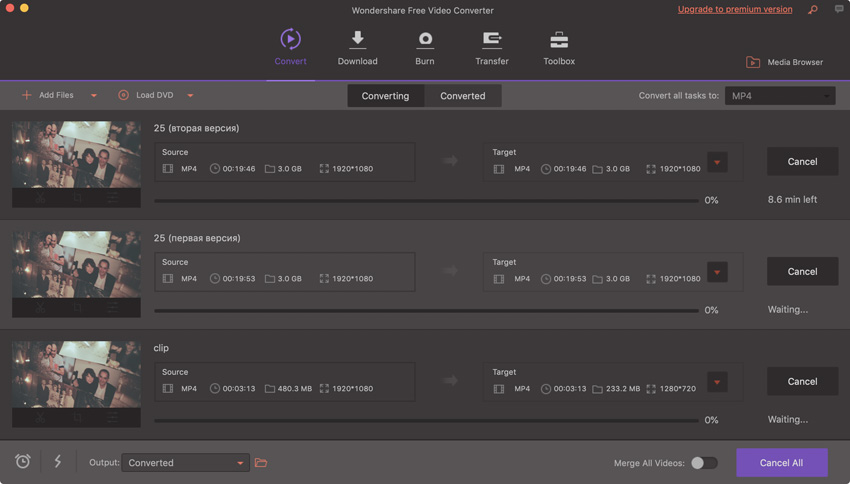The image size is (850, 484).
Task: Switch to the Converted tab
Action: click(x=463, y=96)
